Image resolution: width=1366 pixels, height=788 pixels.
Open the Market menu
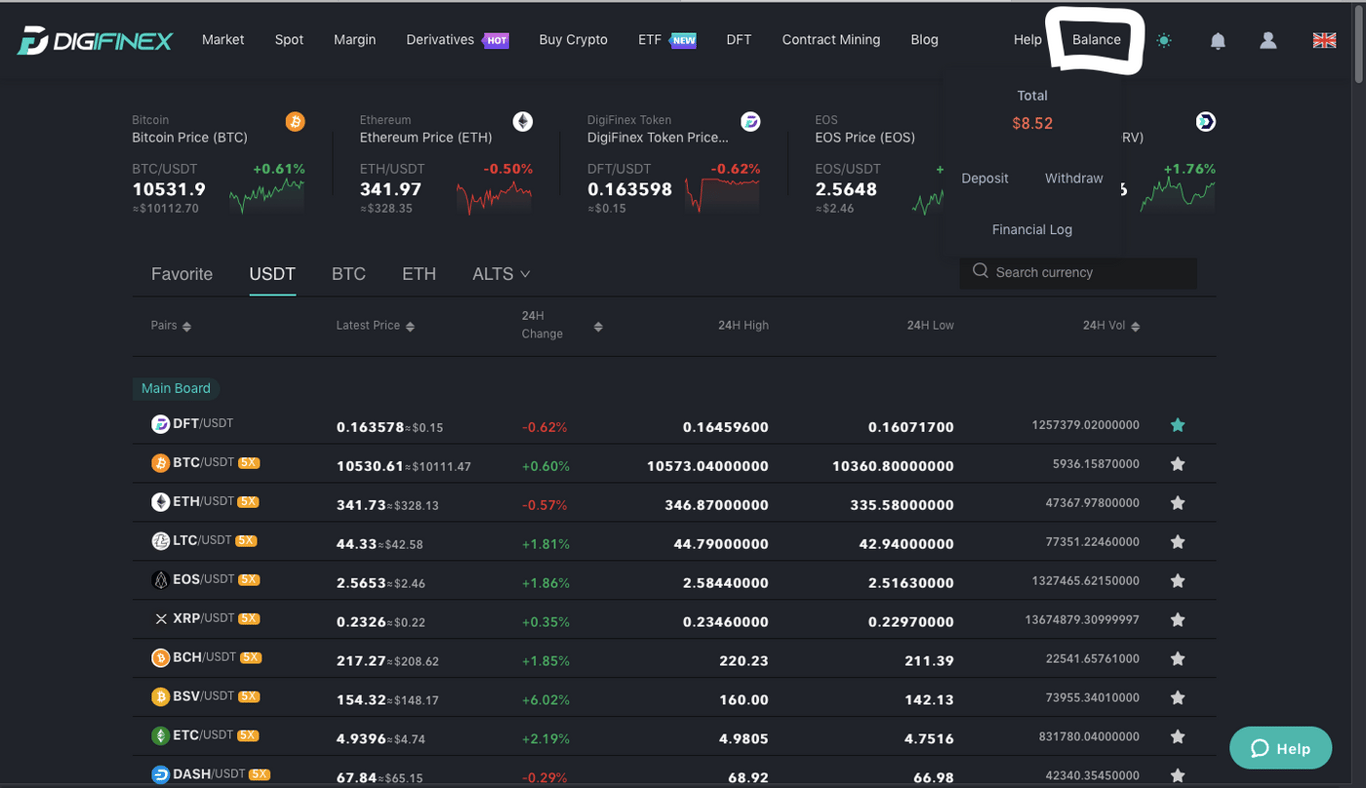pyautogui.click(x=223, y=40)
